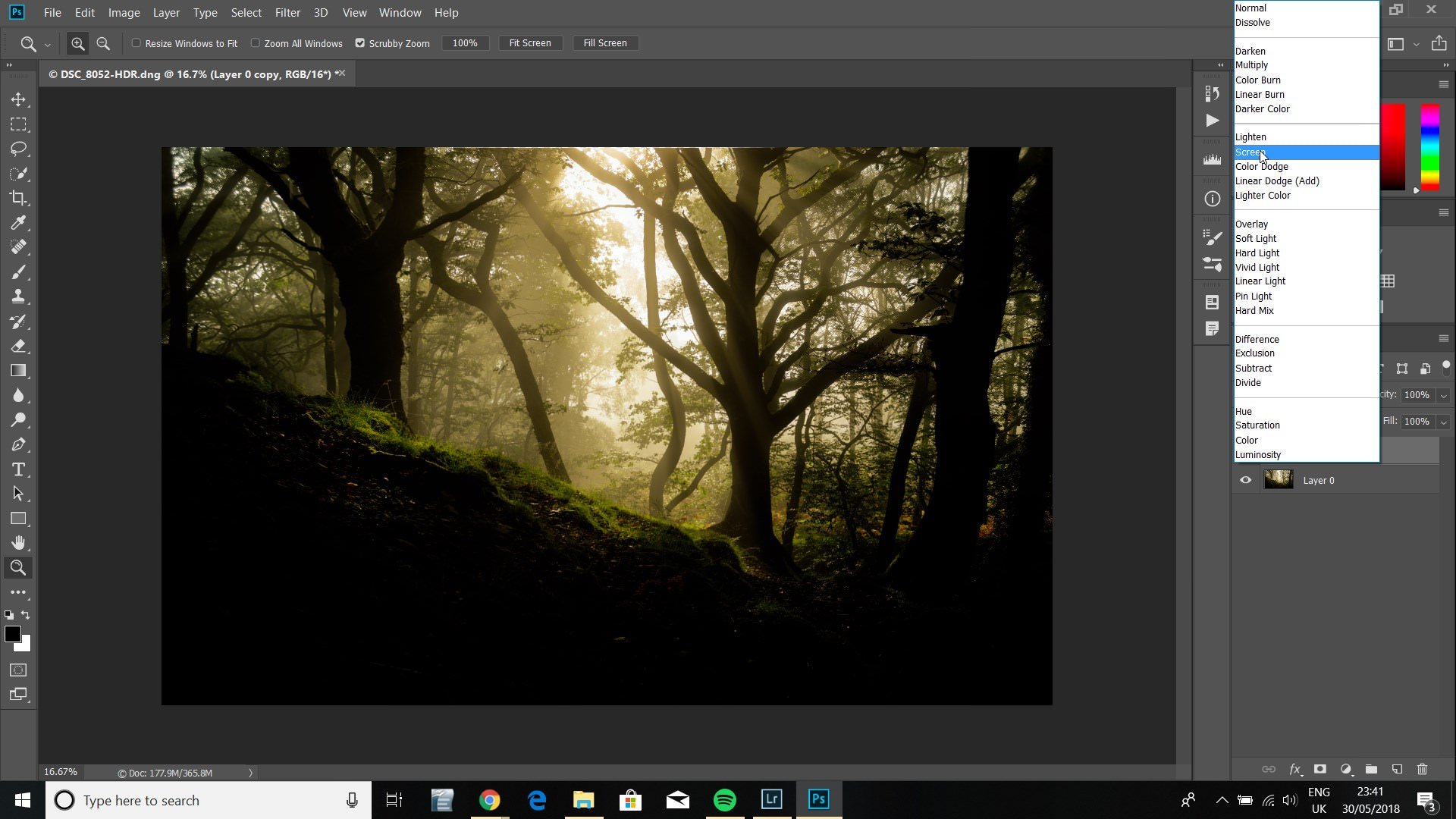Image resolution: width=1456 pixels, height=819 pixels.
Task: Delete layer using the trash icon
Action: [1424, 769]
